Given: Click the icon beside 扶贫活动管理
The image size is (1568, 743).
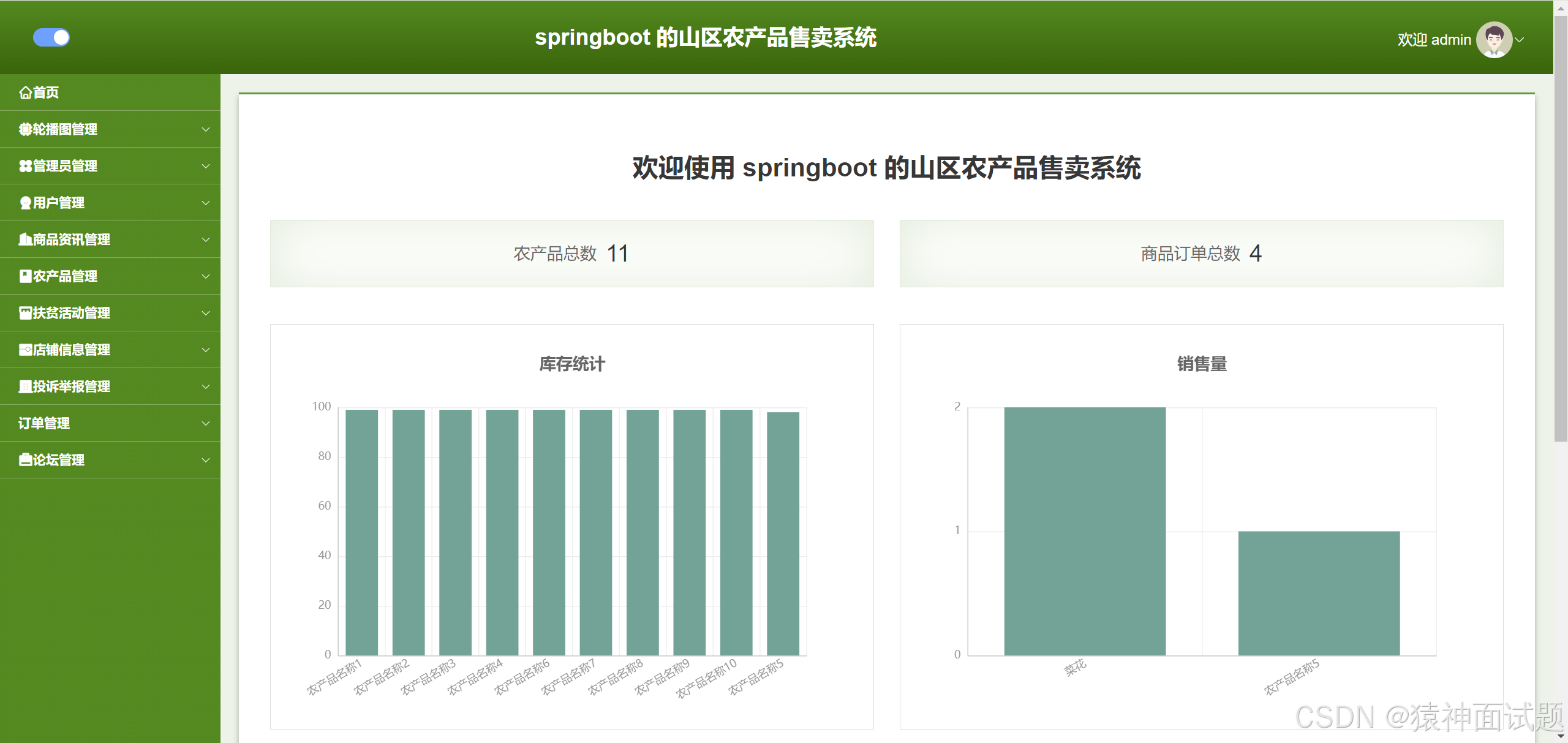Looking at the screenshot, I should (25, 313).
